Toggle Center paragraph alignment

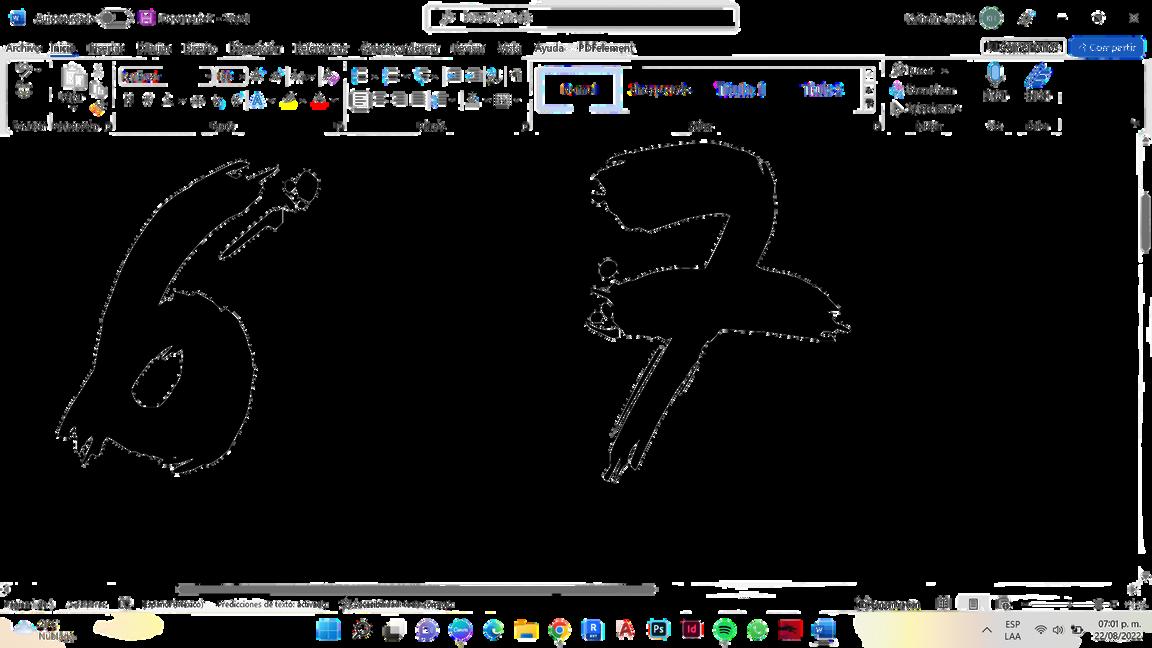tap(380, 100)
